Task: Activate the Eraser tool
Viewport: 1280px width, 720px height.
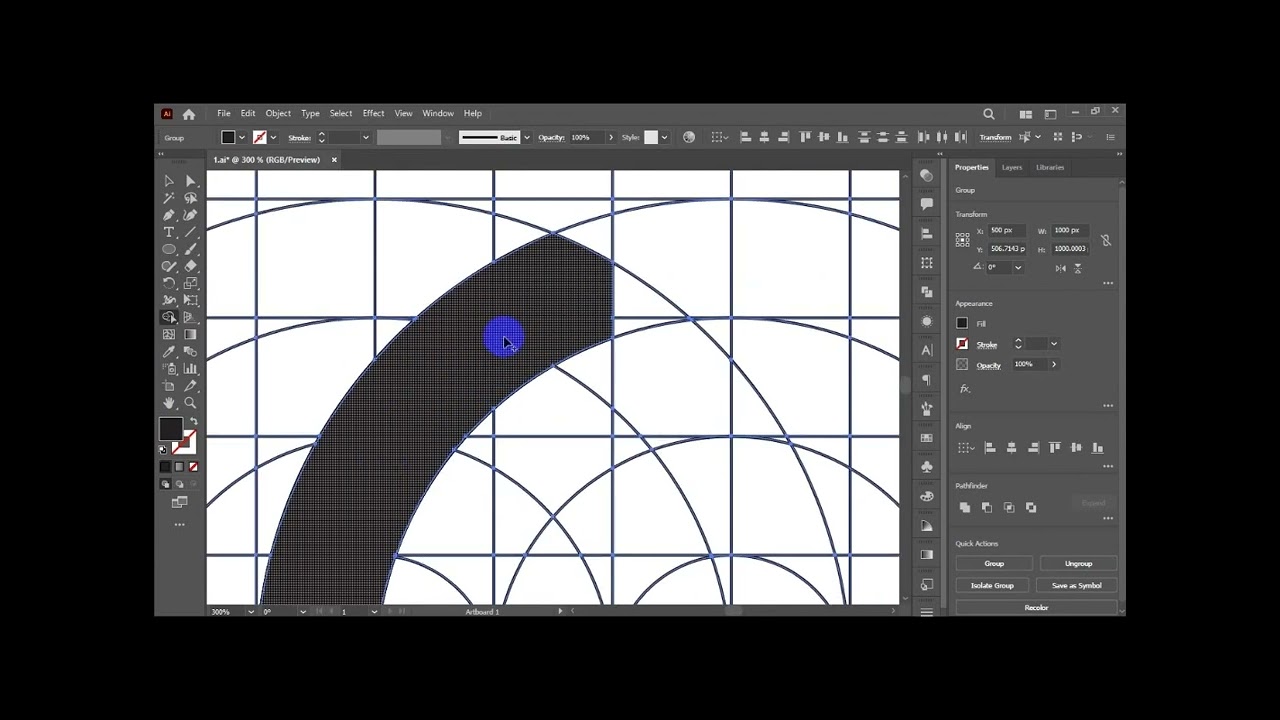Action: [190, 266]
